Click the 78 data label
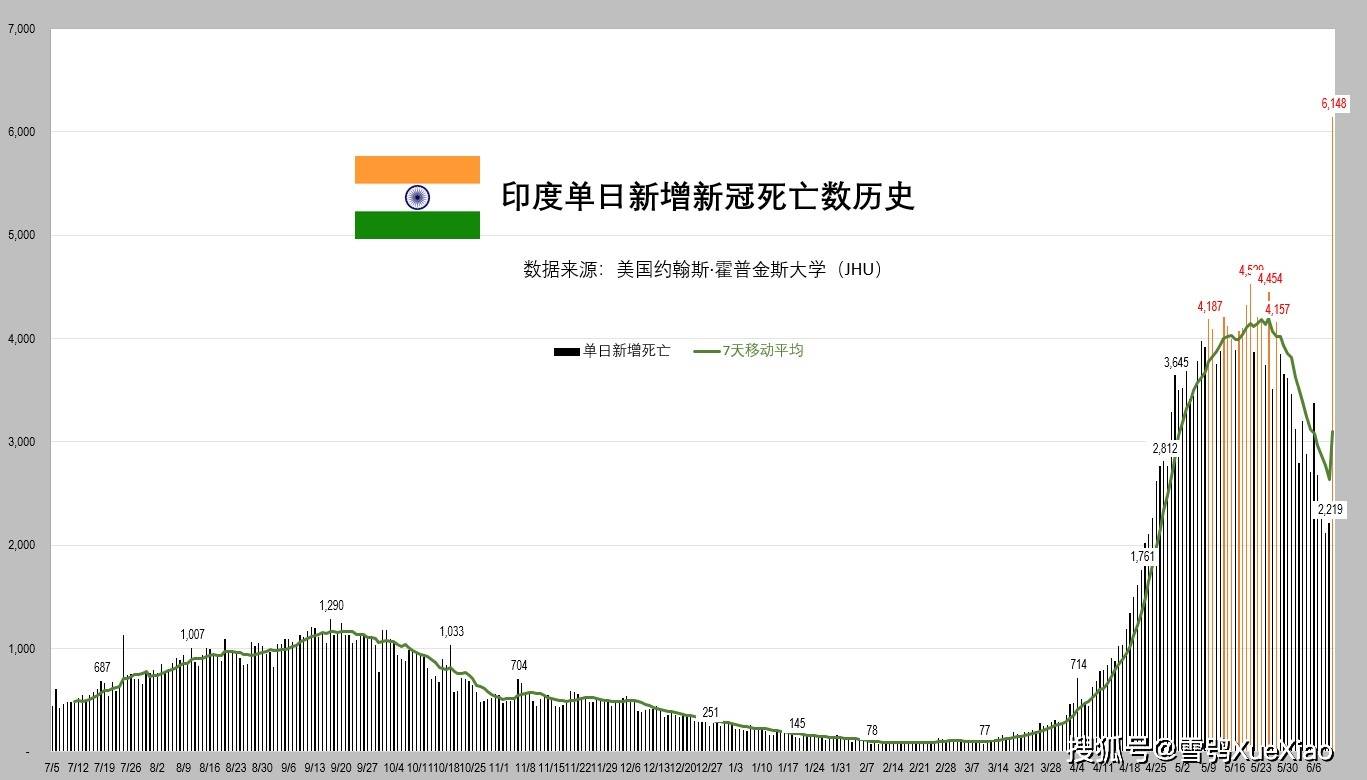 pyautogui.click(x=872, y=731)
